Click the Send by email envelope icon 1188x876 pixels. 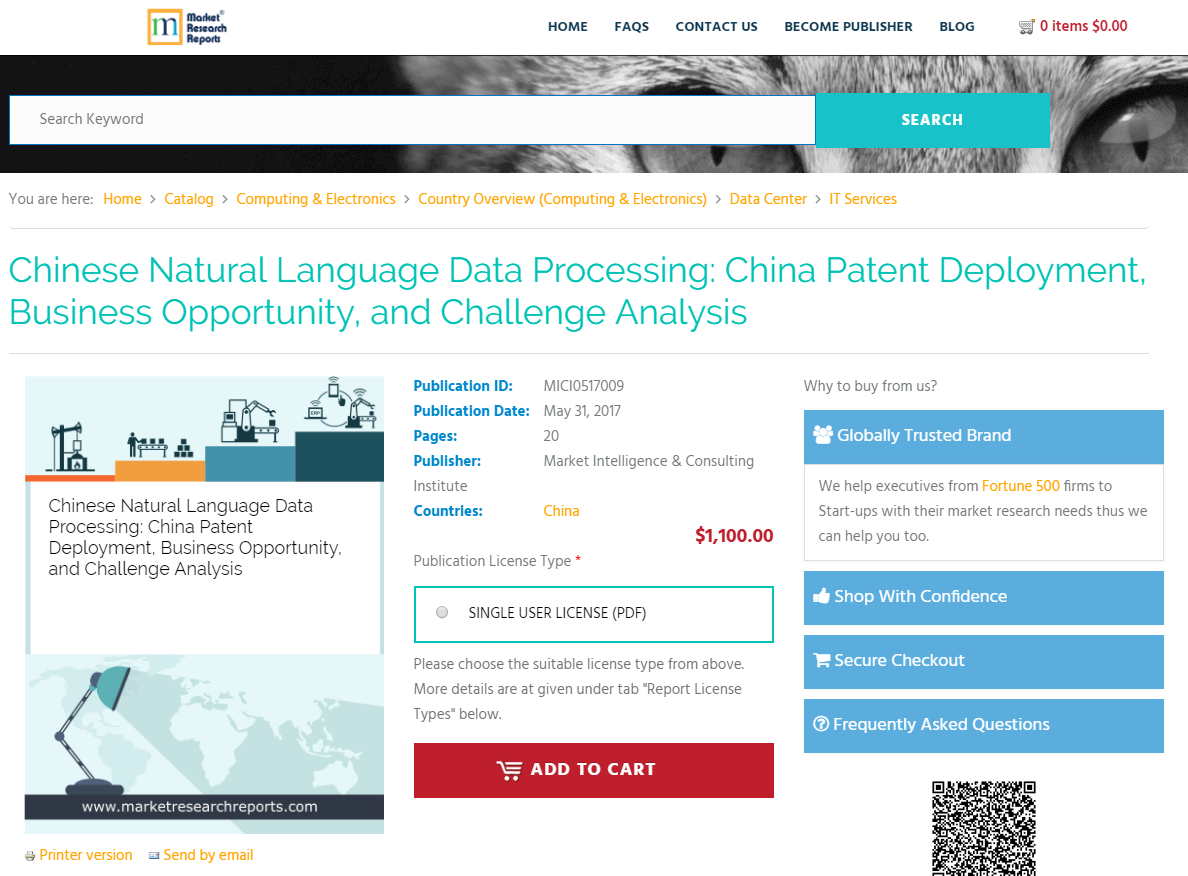pyautogui.click(x=156, y=855)
